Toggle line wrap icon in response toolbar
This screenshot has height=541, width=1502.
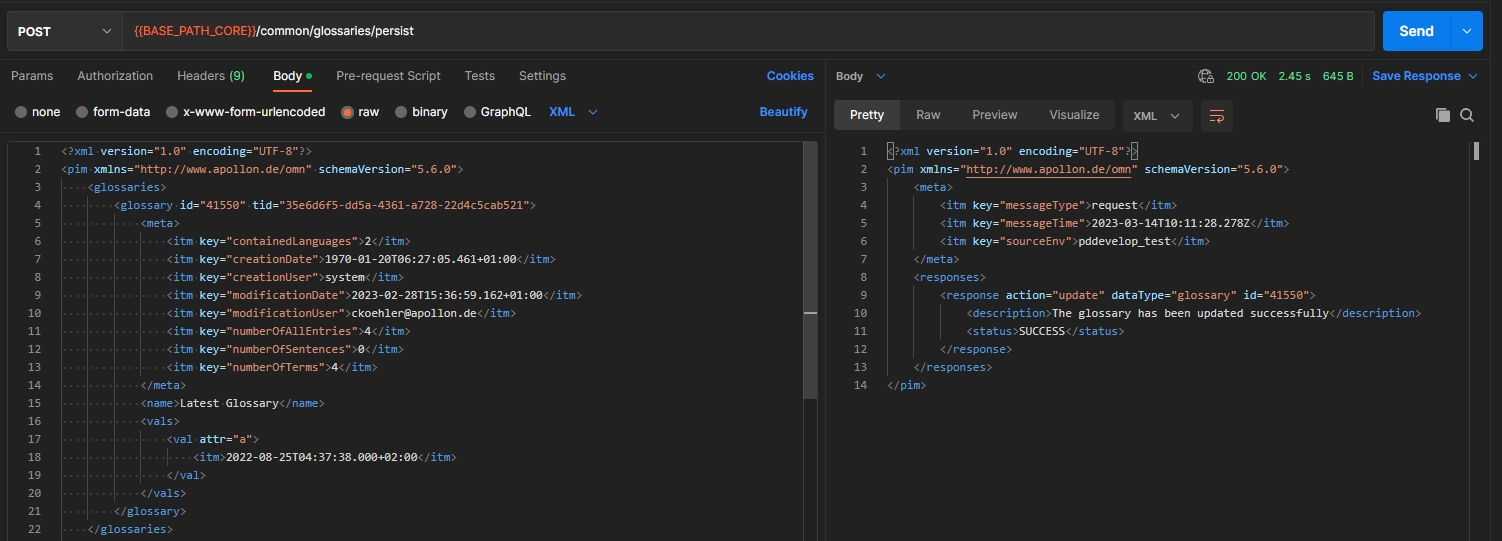[x=1216, y=116]
